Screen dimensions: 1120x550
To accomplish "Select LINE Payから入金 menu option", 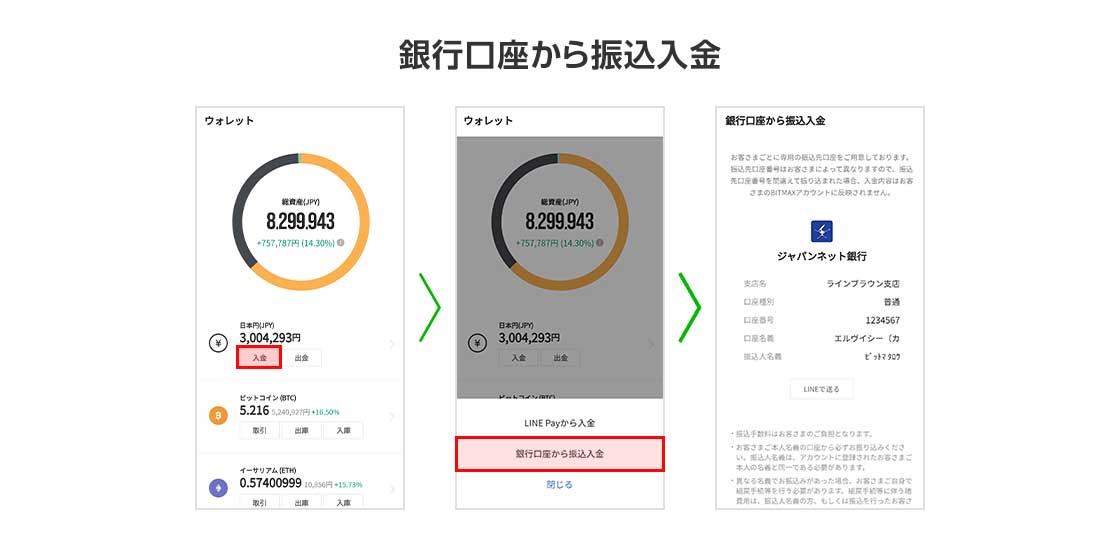I will pos(560,423).
